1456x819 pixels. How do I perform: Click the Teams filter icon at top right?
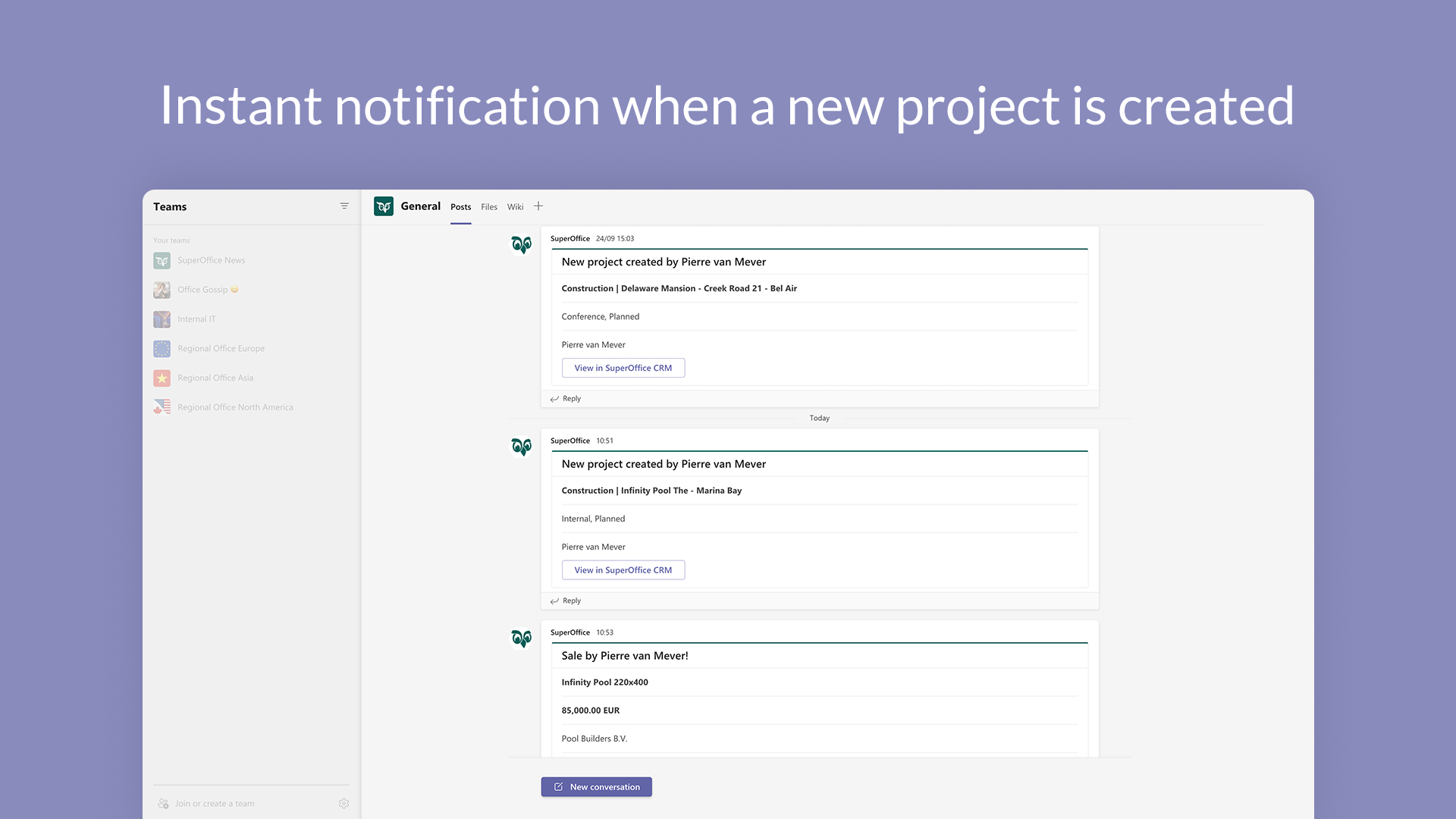point(344,206)
